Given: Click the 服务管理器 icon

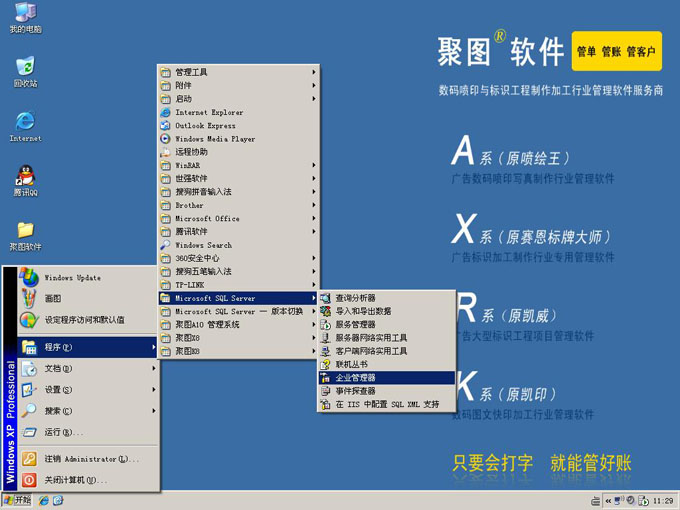Looking at the screenshot, I should pos(325,324).
